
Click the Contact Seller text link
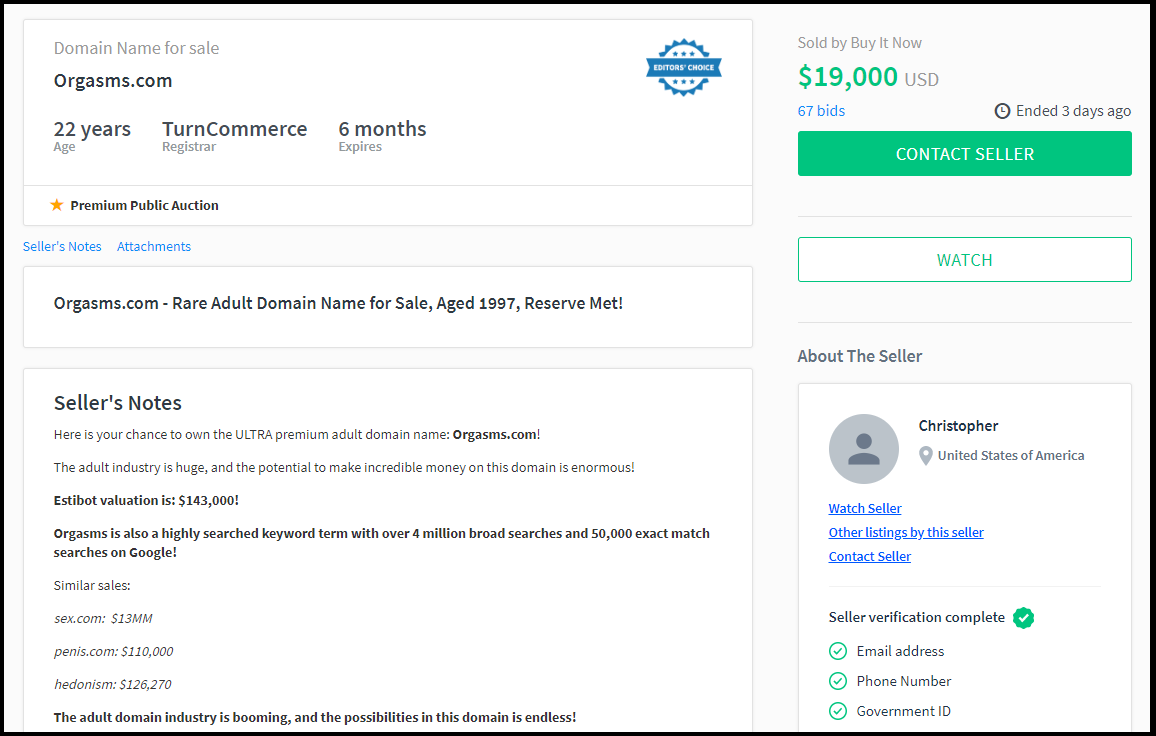(870, 556)
